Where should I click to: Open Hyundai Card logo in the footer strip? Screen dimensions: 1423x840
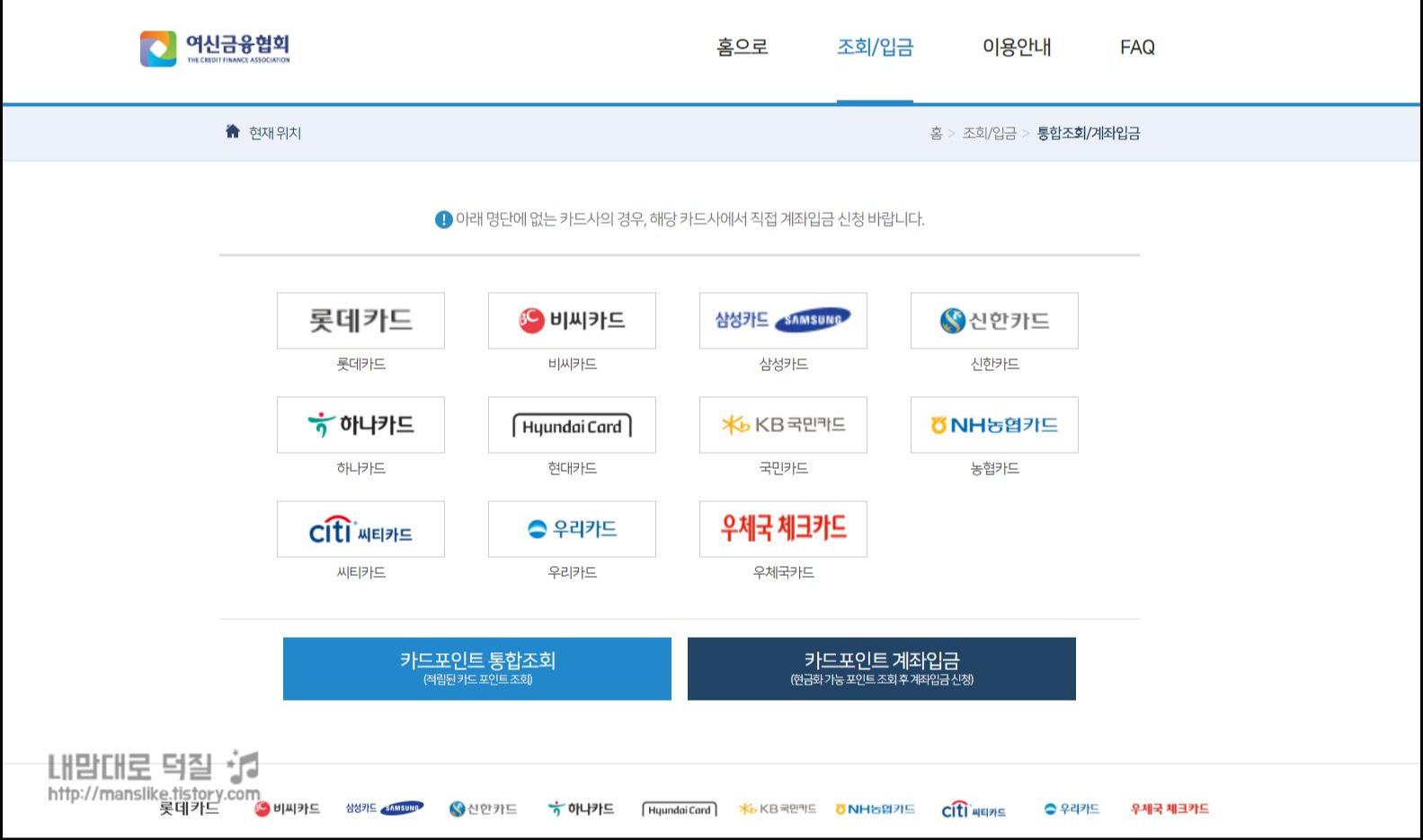pyautogui.click(x=680, y=809)
